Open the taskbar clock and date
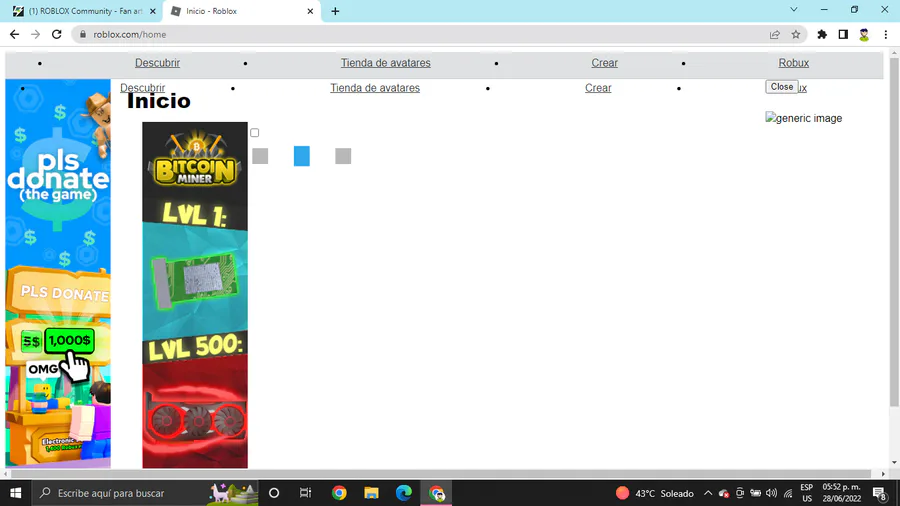Screen dimensions: 900x506 coord(841,493)
